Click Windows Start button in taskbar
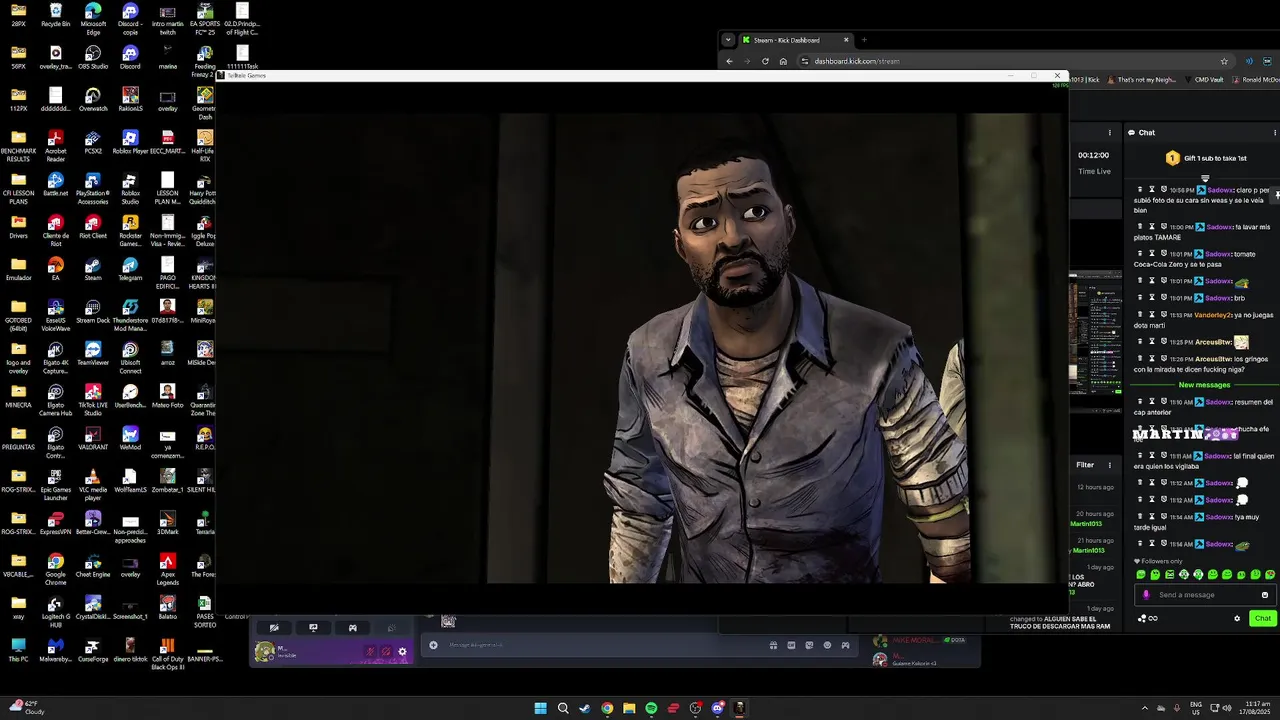Screen dimensions: 1280x720 tap(541, 708)
